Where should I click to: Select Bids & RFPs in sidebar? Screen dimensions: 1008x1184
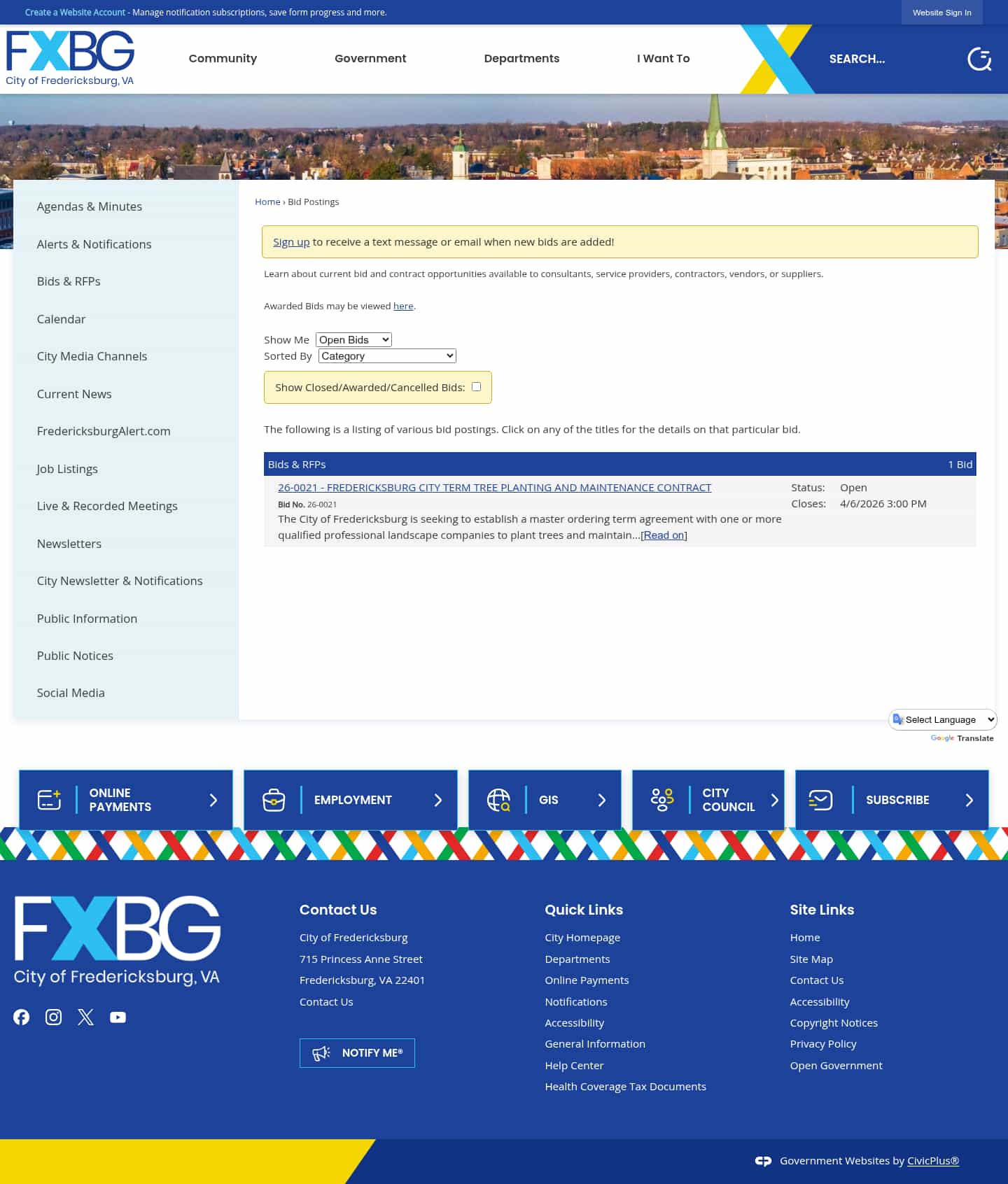point(69,281)
